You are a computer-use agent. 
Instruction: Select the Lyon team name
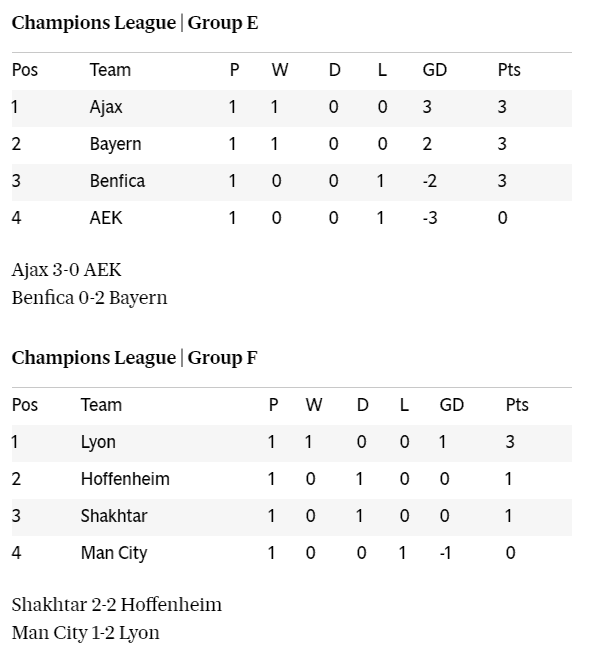point(98,442)
